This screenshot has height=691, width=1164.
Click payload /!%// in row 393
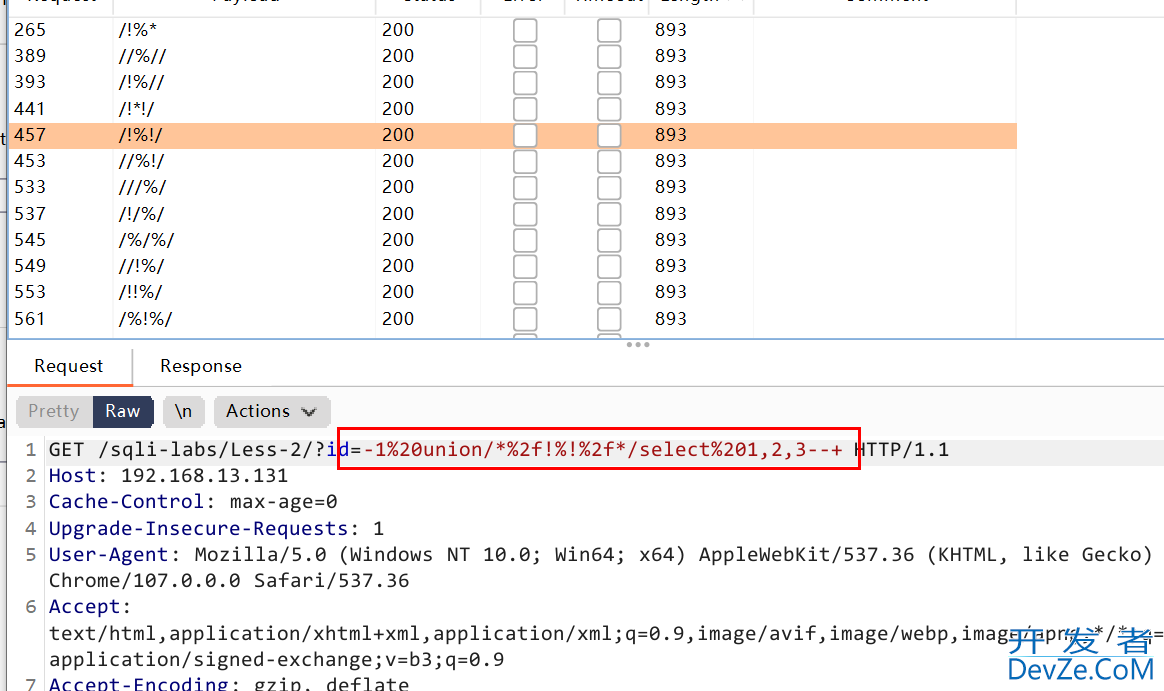141,82
